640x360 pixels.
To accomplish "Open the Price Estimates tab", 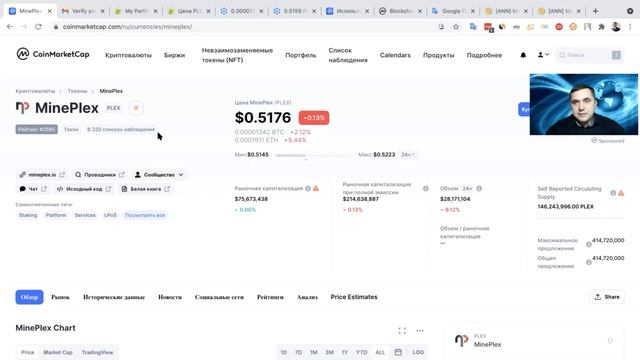I will click(354, 297).
